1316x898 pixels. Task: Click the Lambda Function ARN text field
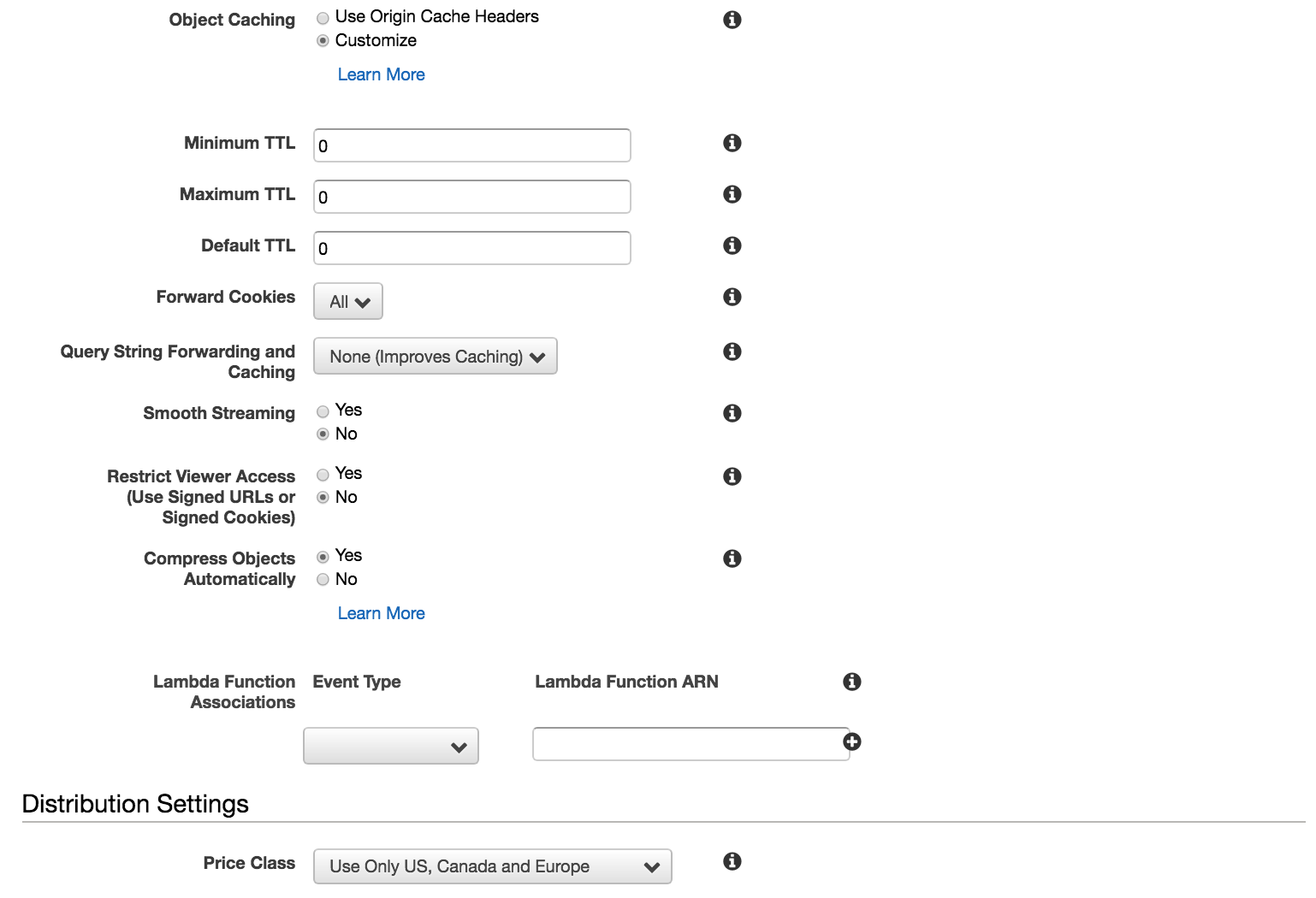[690, 744]
